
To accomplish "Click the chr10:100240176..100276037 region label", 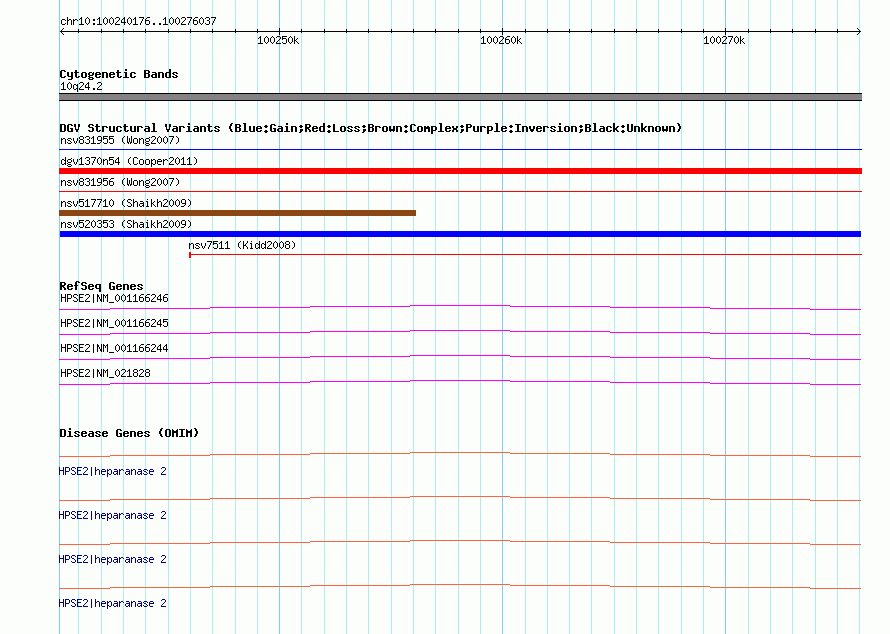I will [138, 21].
